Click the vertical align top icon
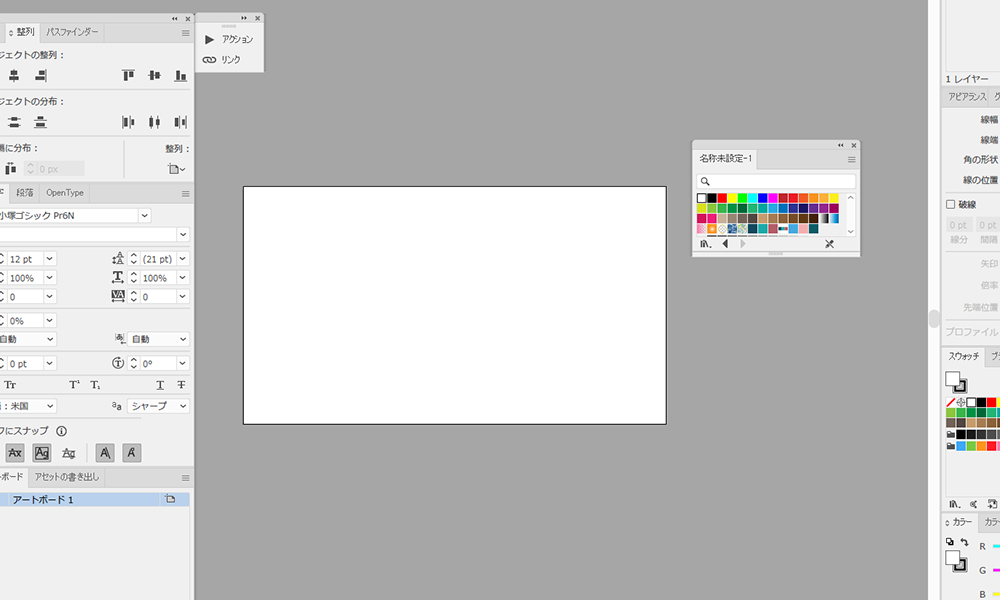 pos(128,75)
